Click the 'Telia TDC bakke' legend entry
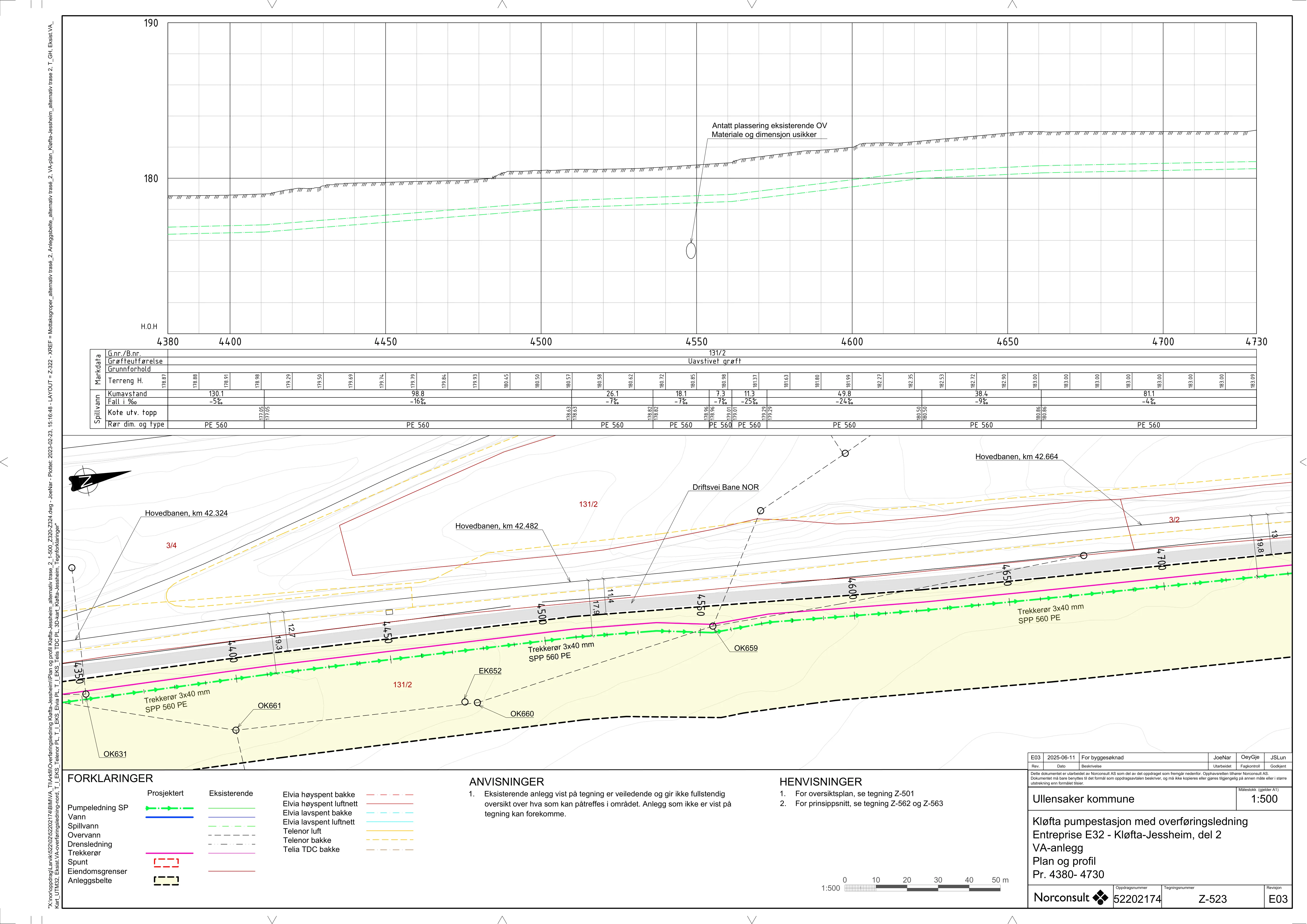 (311, 849)
